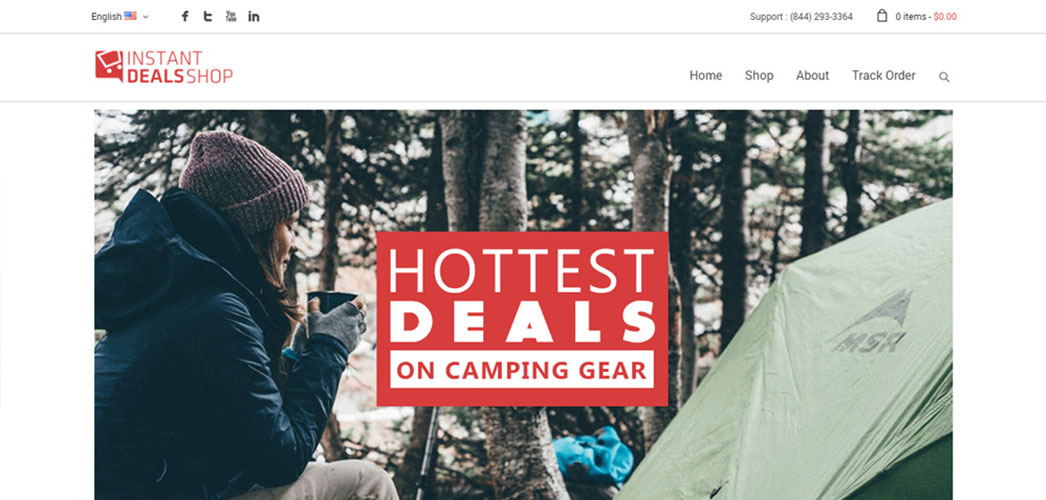The width and height of the screenshot is (1046, 500).
Task: Visit the YouTube channel icon
Action: coord(231,16)
